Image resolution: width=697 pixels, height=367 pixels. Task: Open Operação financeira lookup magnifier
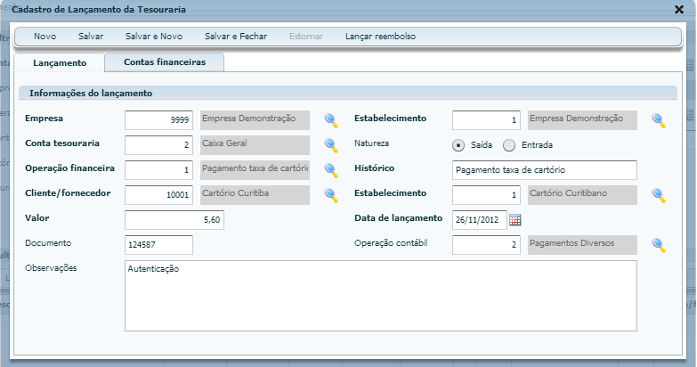(331, 170)
